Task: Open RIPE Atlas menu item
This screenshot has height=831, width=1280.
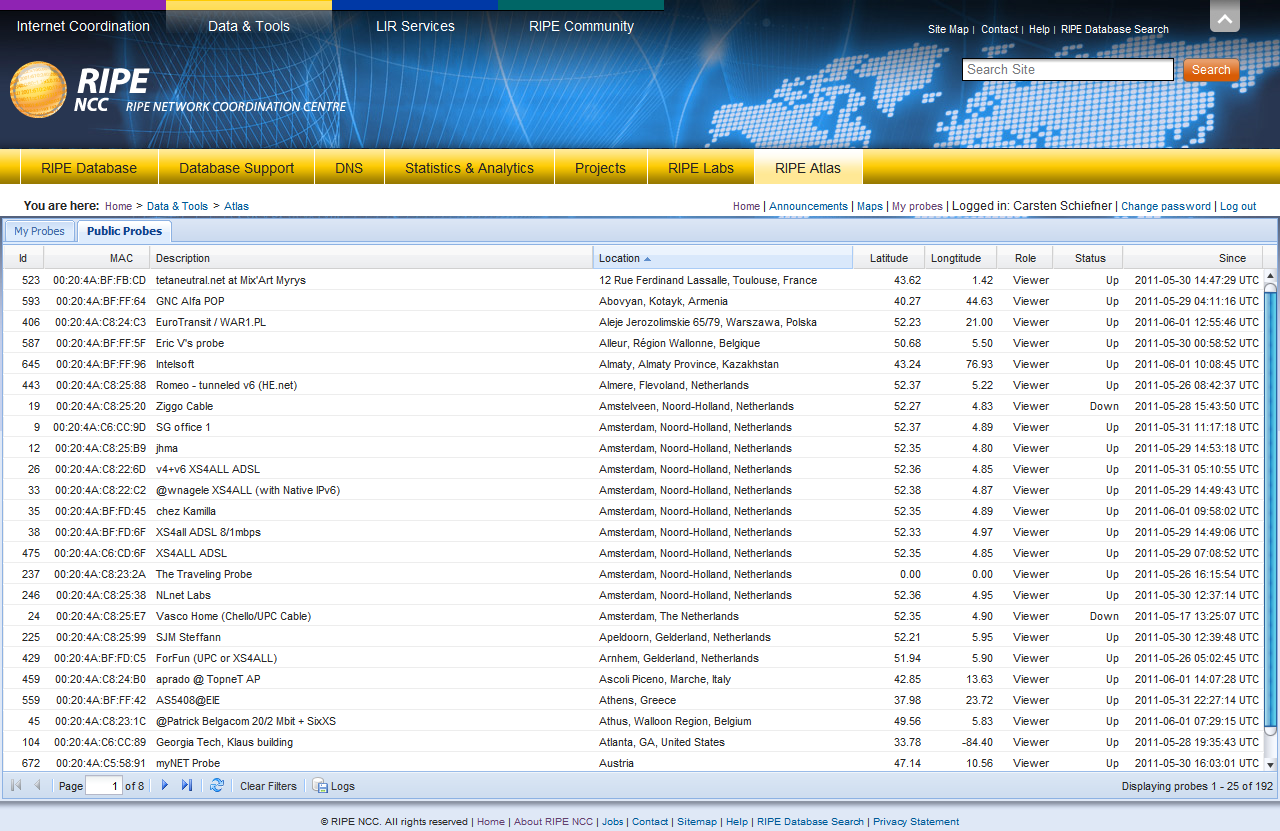Action: 808,168
